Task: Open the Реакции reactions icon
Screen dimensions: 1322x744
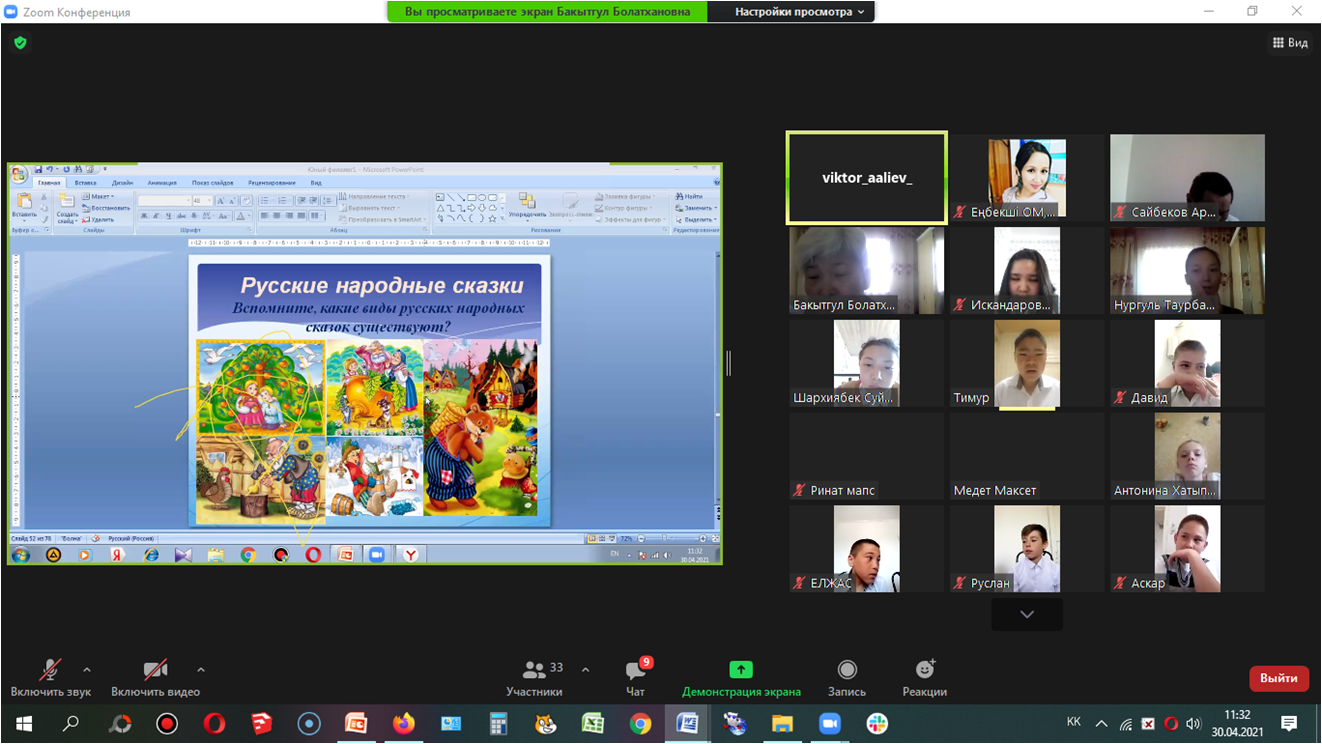Action: [x=924, y=670]
